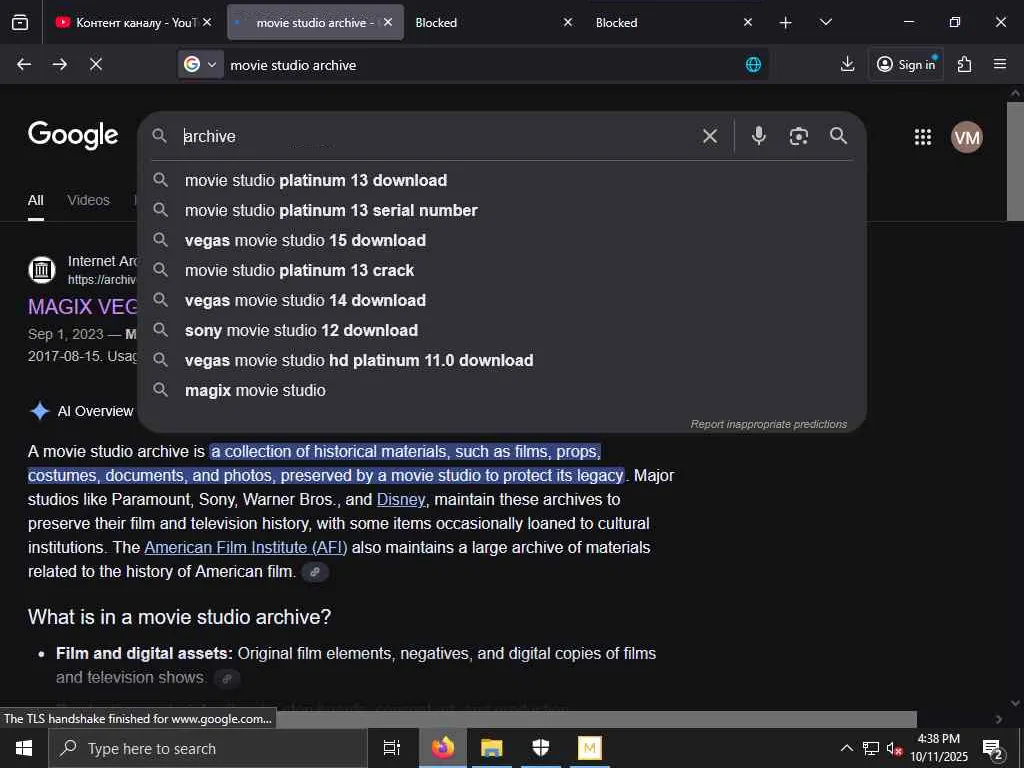
Task: Stop page loading with the X button
Action: [x=96, y=64]
